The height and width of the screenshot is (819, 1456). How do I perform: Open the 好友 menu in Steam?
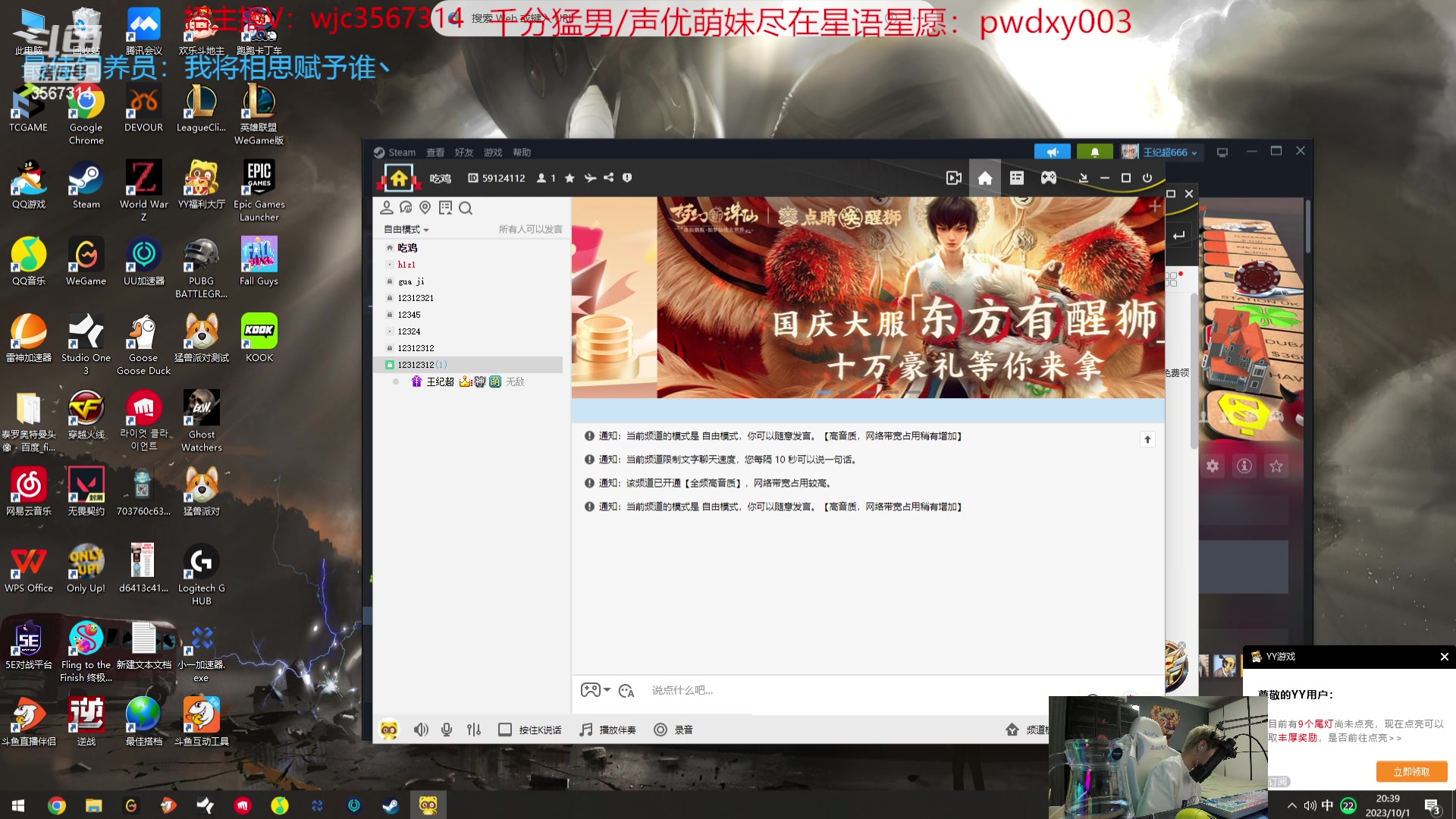(464, 152)
